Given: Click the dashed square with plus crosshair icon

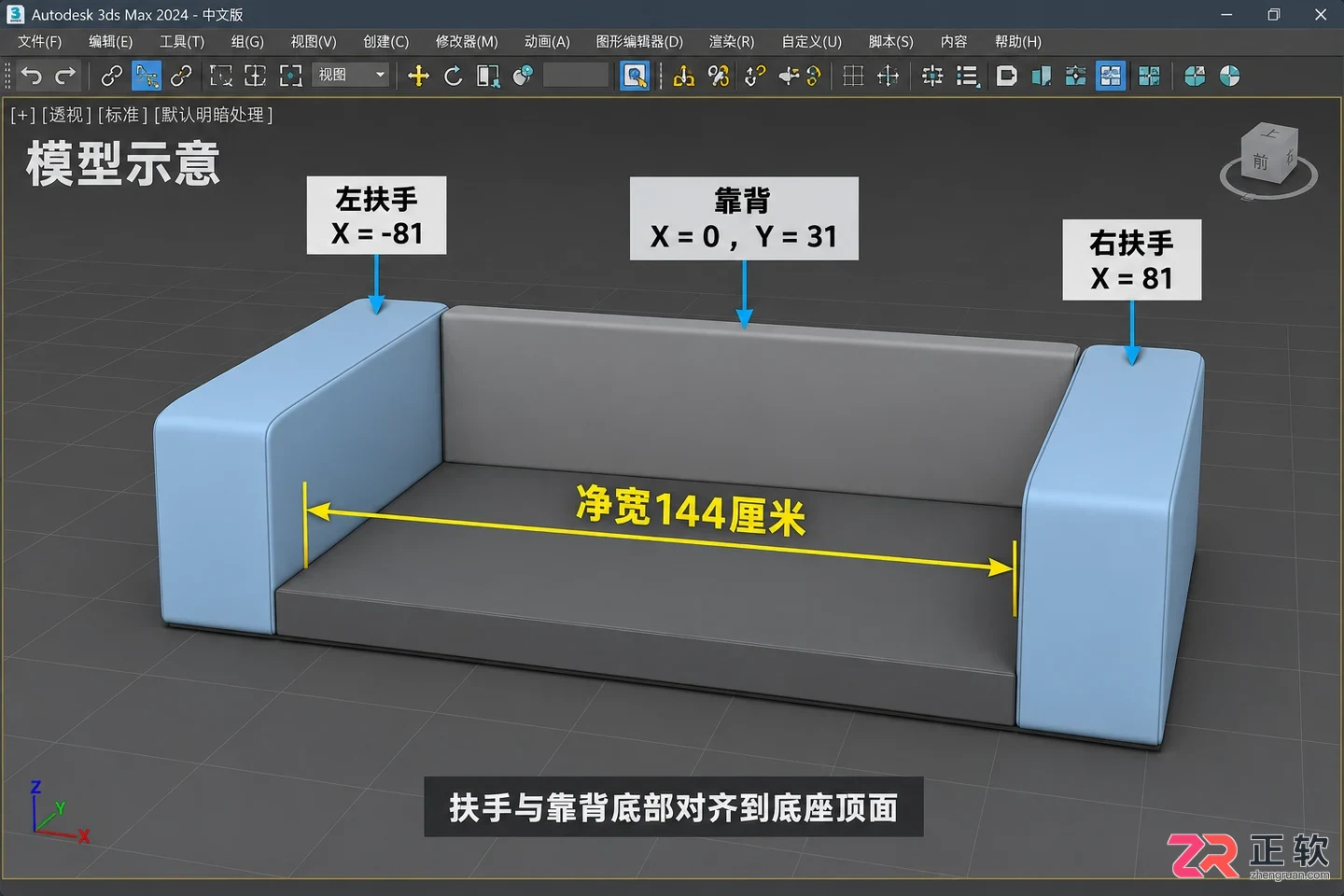Looking at the screenshot, I should (255, 76).
